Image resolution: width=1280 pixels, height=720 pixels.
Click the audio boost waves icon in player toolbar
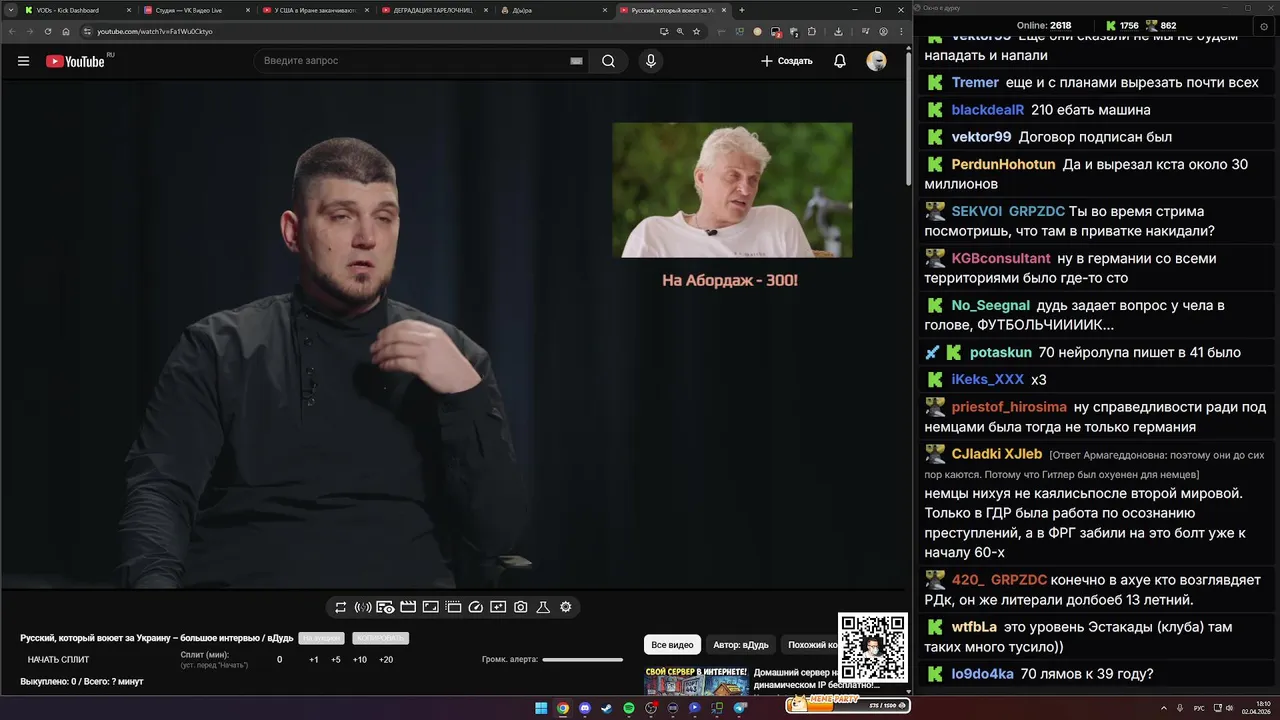click(363, 607)
